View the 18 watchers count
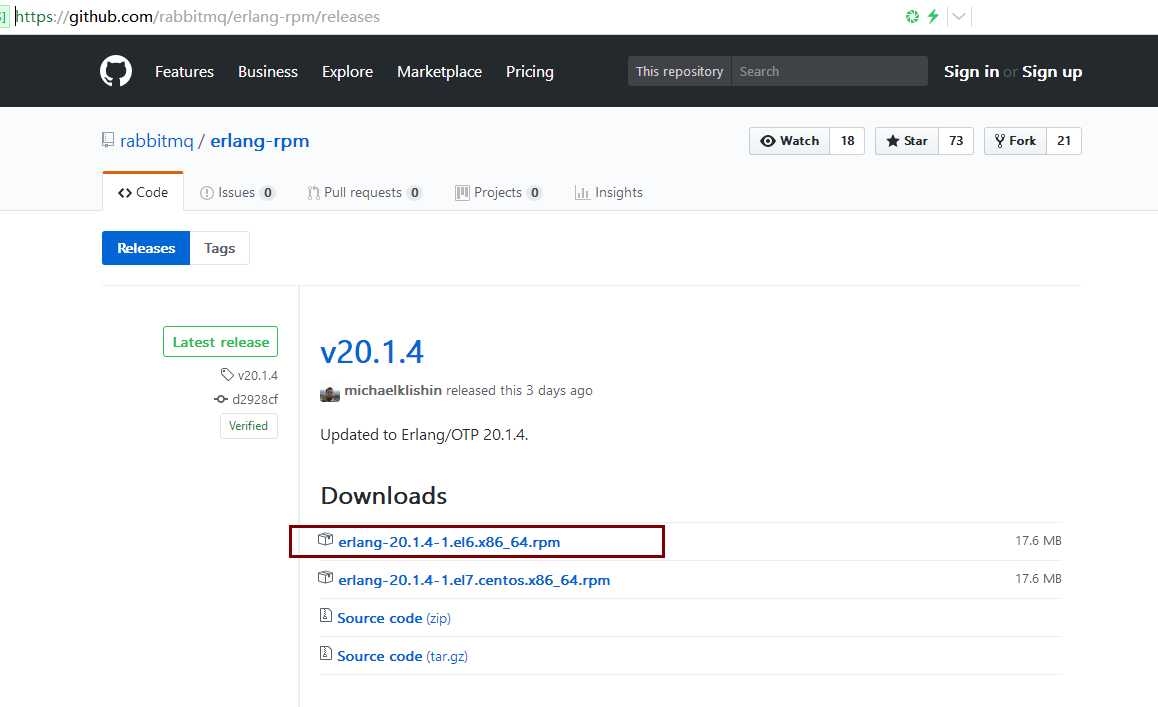 847,140
